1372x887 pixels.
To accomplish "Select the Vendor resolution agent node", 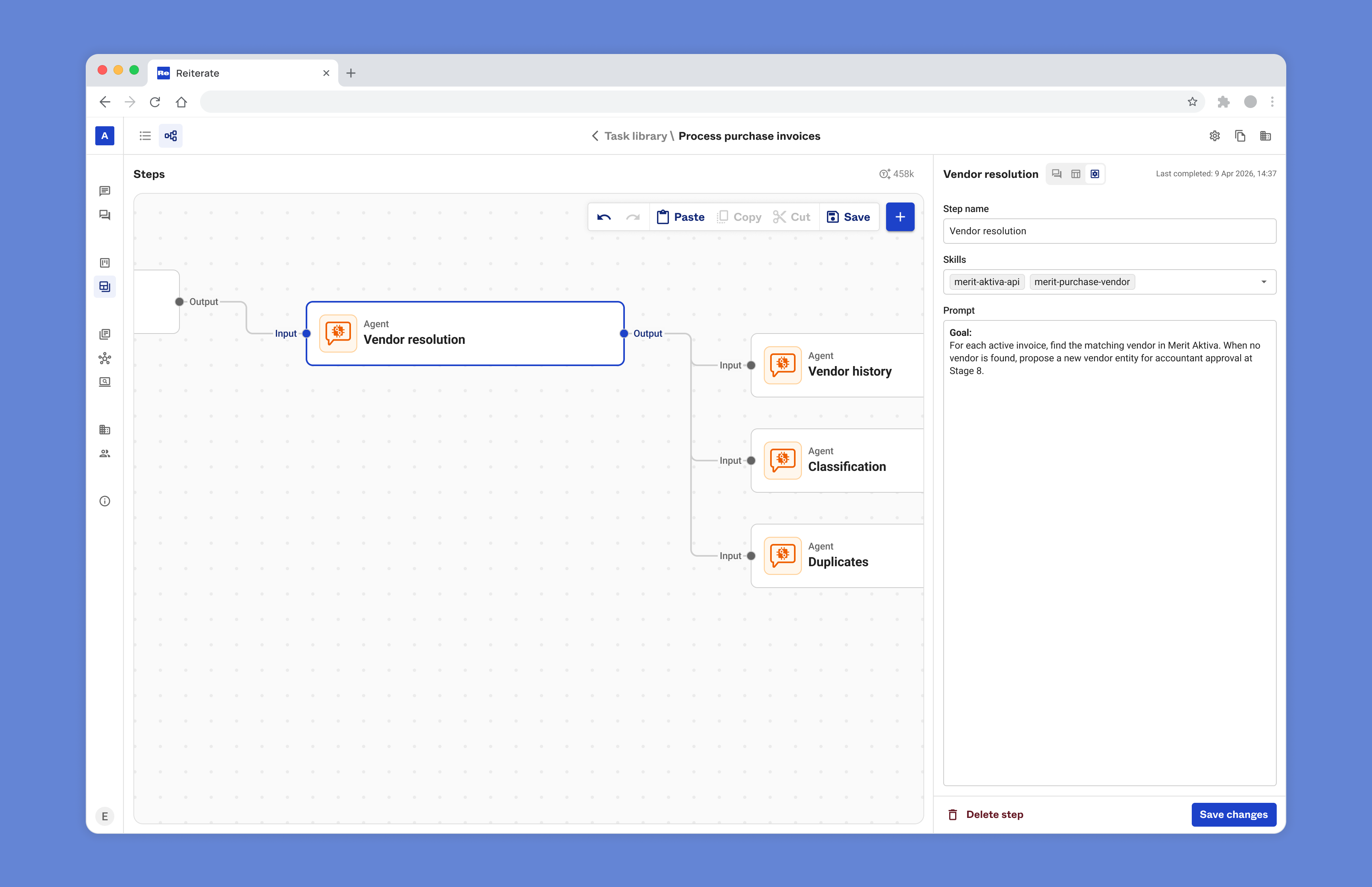I will pos(465,334).
